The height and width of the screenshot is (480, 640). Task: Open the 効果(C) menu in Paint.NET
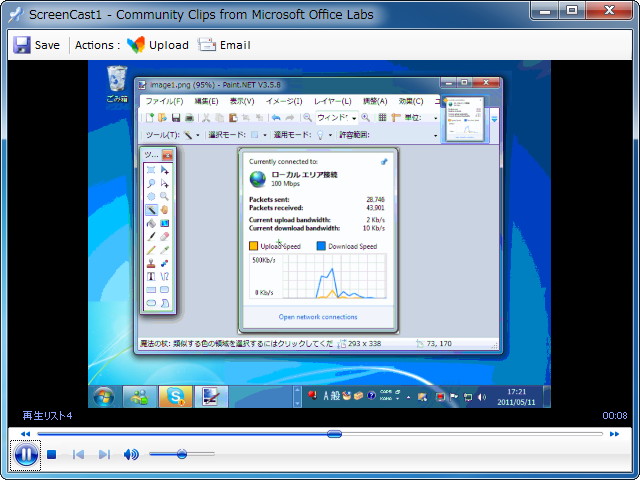[411, 101]
